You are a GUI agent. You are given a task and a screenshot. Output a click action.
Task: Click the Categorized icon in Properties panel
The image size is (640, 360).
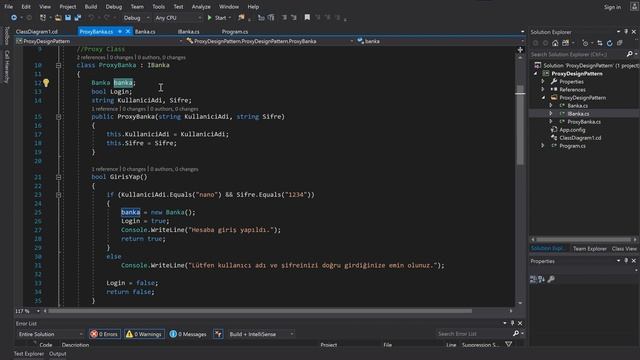click(533, 279)
